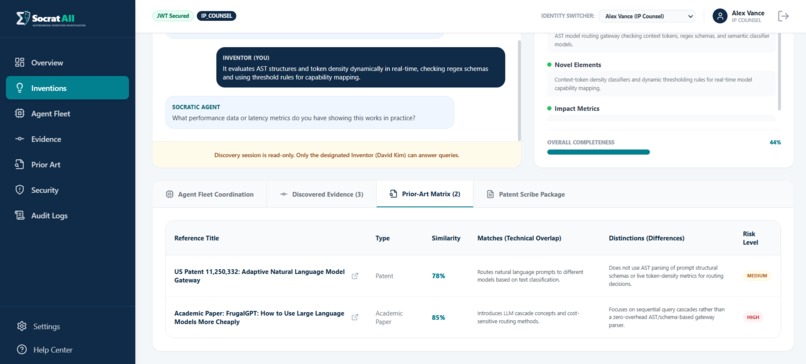Click the chat panel scrollbar

[x=519, y=90]
